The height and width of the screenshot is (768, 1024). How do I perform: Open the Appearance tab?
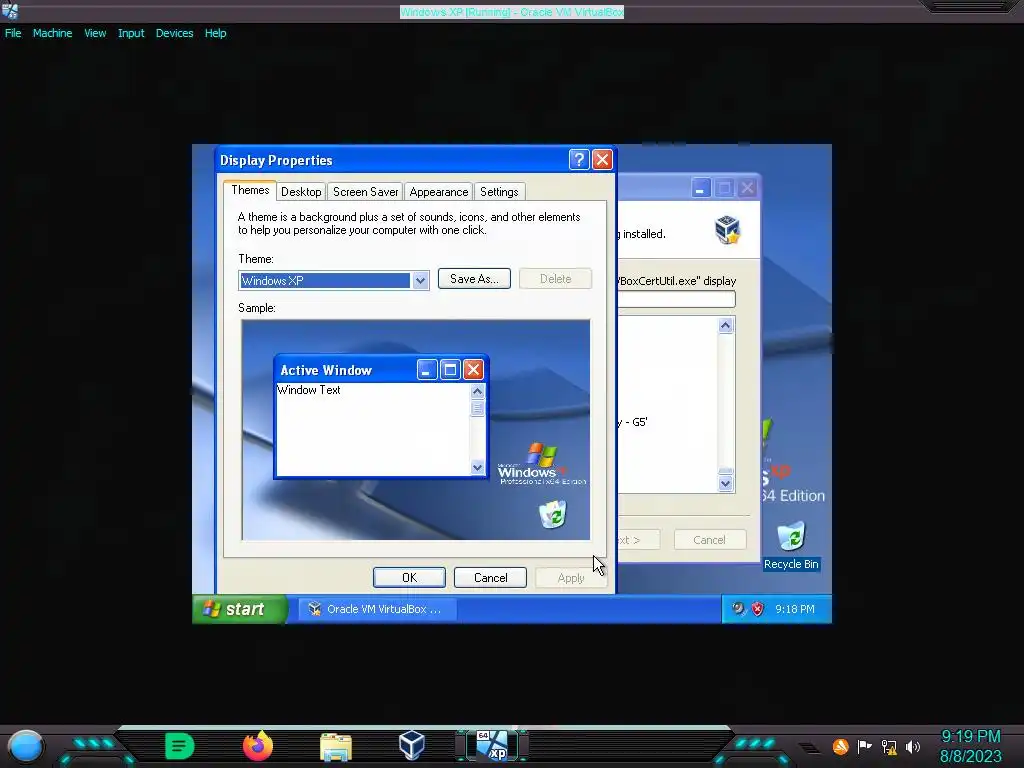[439, 192]
